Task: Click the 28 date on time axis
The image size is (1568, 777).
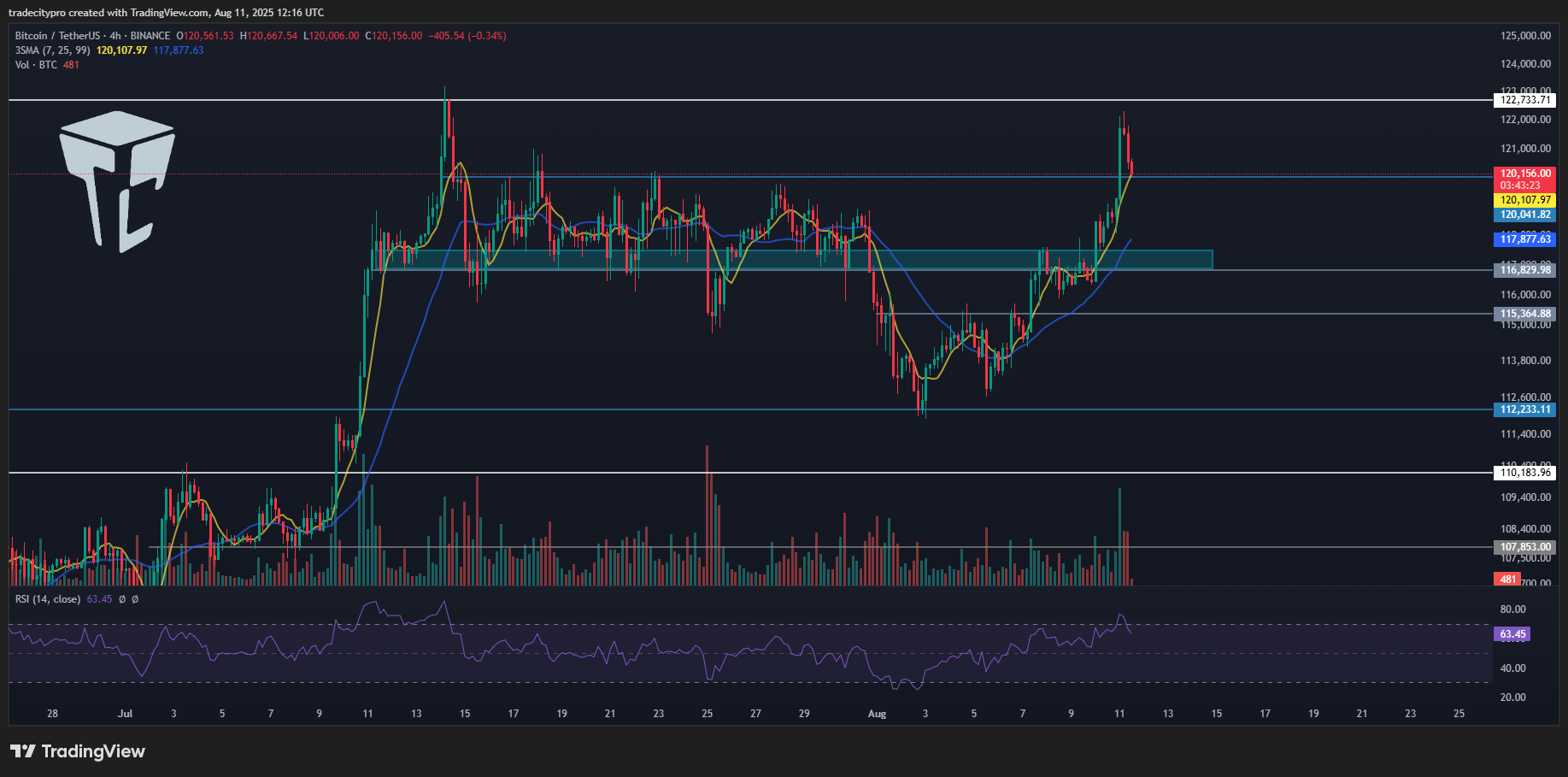Action: (52, 714)
